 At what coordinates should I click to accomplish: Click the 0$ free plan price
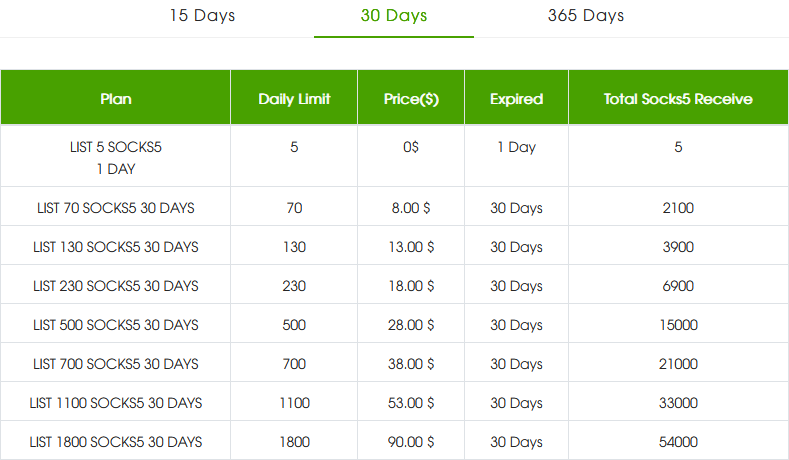410,147
